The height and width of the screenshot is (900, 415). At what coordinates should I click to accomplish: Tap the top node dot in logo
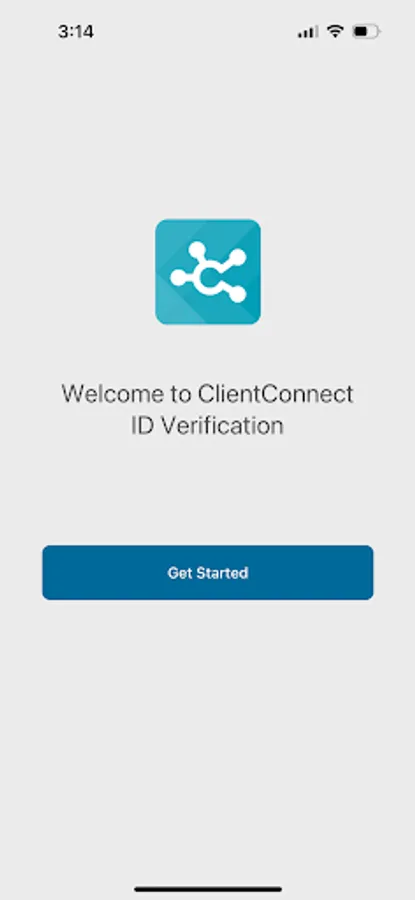[x=197, y=250]
